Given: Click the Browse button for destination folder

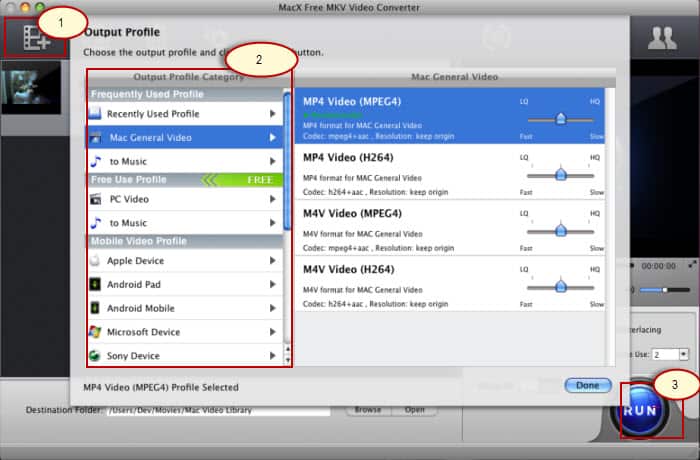Looking at the screenshot, I should tap(368, 410).
